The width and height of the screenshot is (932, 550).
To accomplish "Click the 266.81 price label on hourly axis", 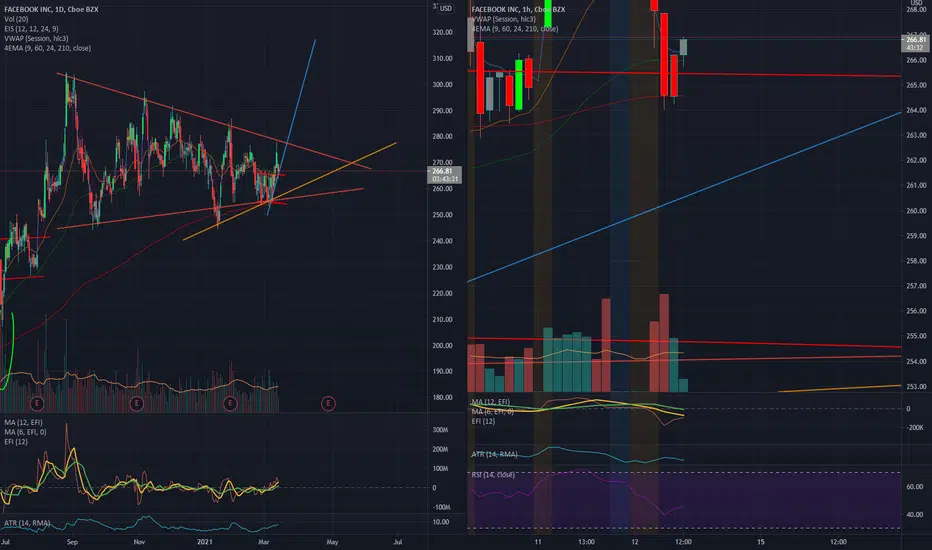I will point(916,40).
